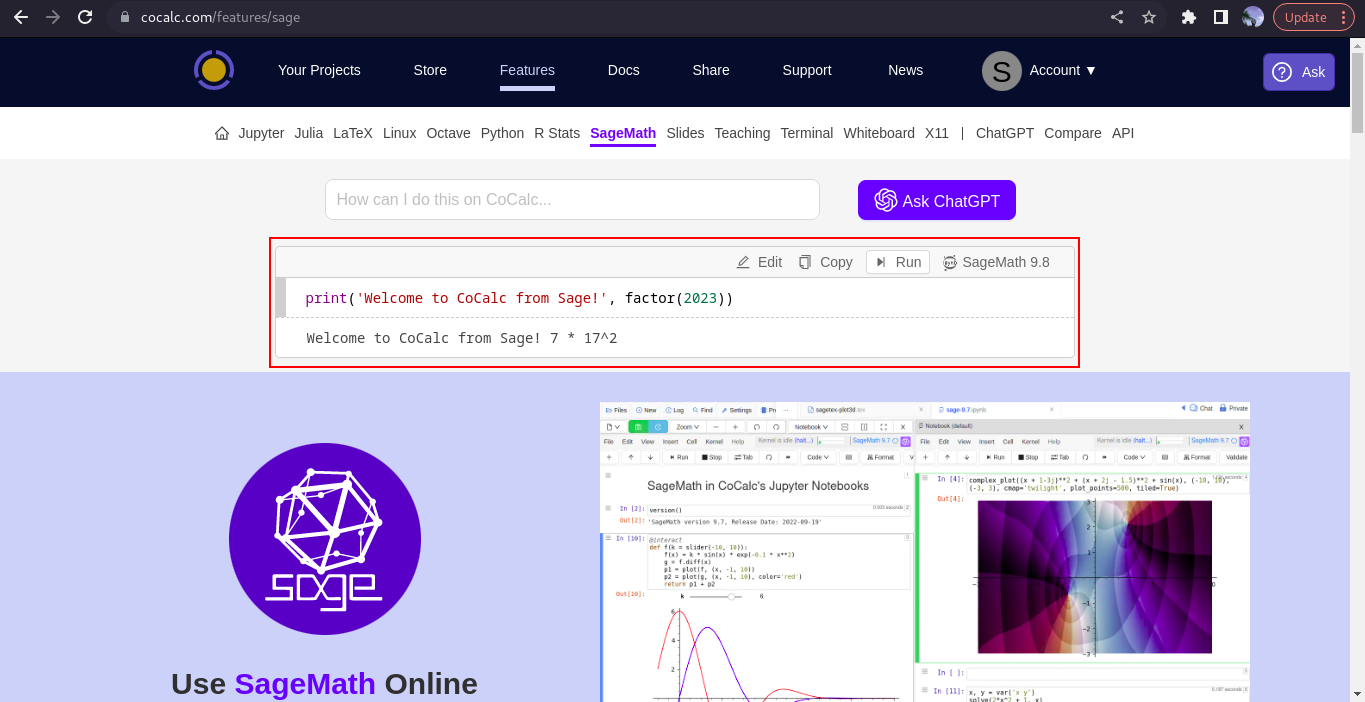Viewport: 1365px width, 702px height.
Task: Click into the print code line
Action: (519, 298)
